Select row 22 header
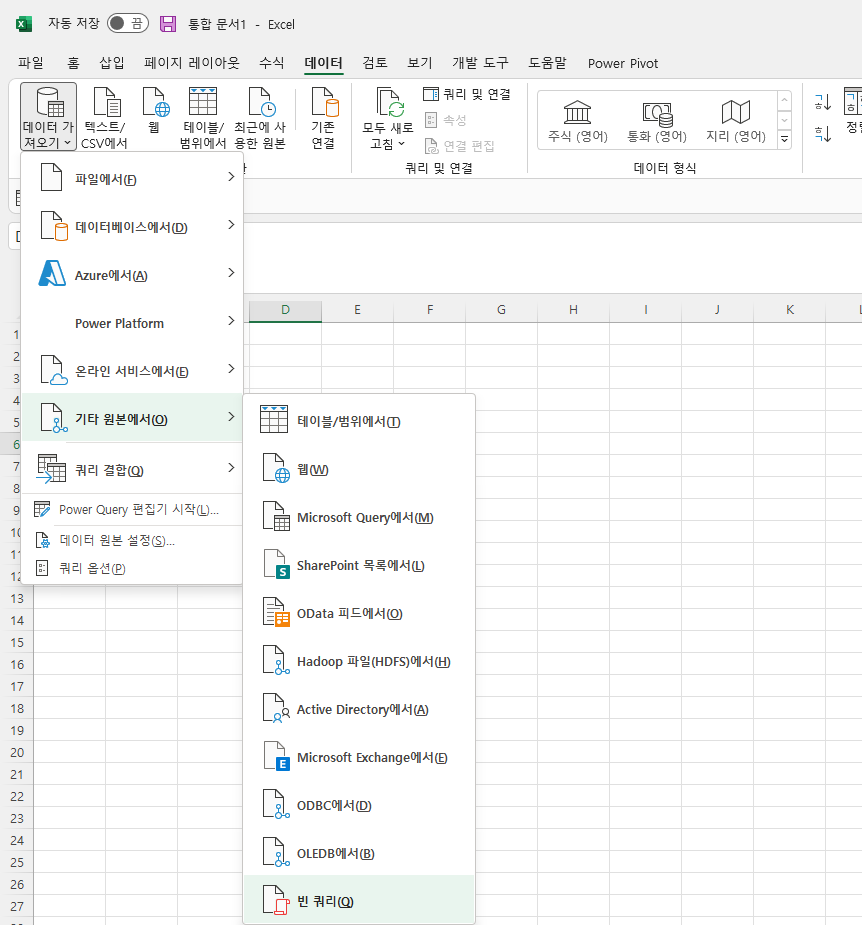Screen dimensions: 862x925 18,796
